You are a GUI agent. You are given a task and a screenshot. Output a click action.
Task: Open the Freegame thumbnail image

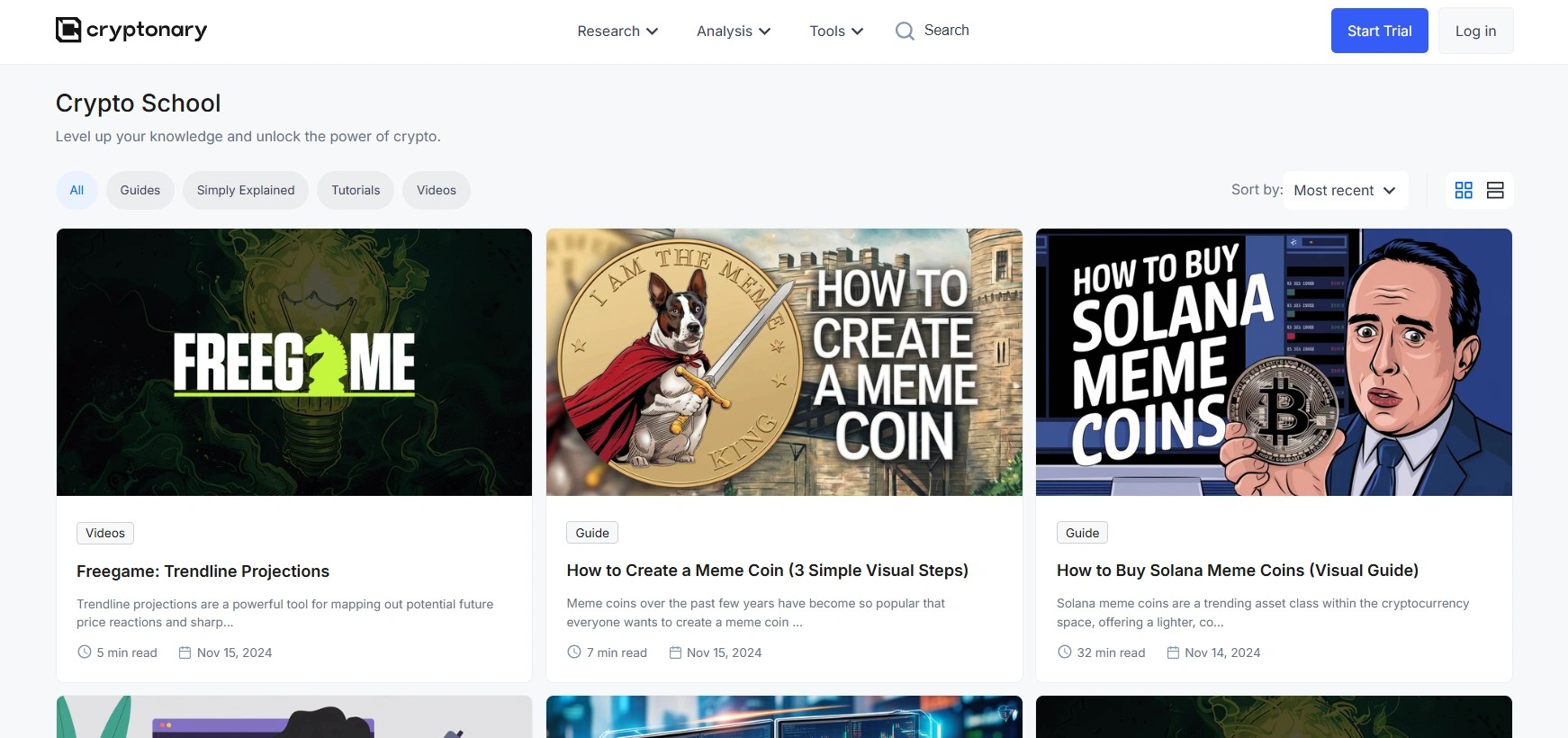coord(294,362)
